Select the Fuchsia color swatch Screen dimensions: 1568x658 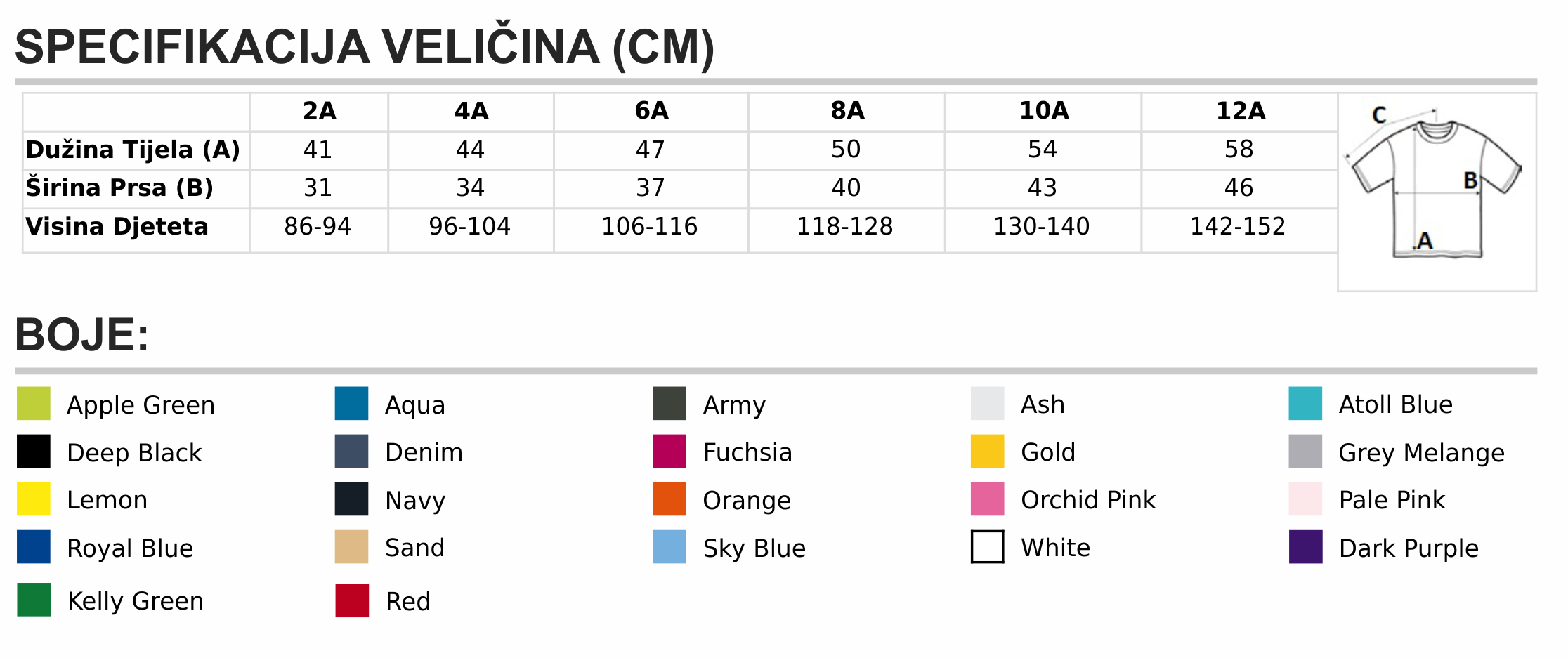669,452
